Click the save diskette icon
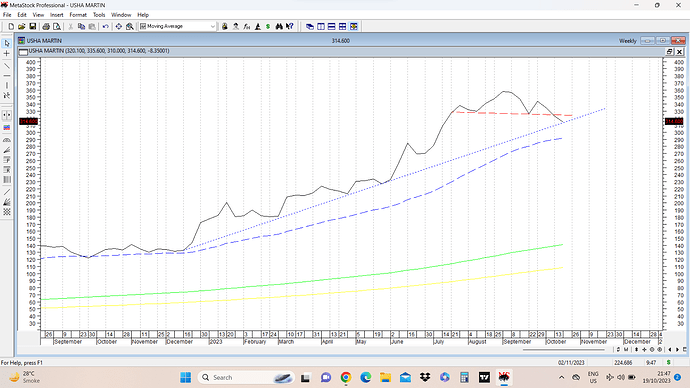690x388 pixels. click(33, 26)
